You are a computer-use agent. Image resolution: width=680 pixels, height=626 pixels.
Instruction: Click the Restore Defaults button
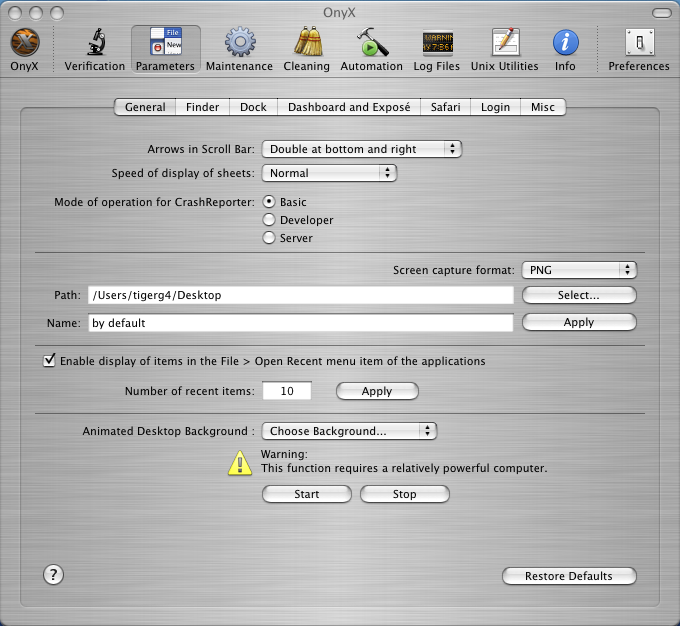point(569,576)
